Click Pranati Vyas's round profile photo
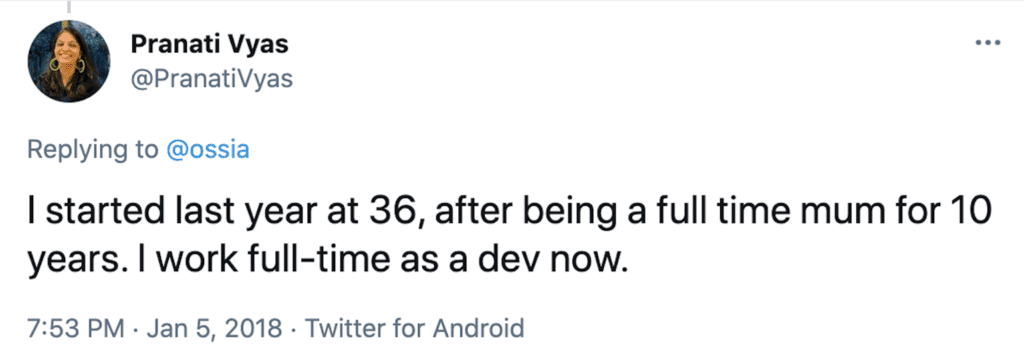Screen dimensions: 1024x363 coord(68,61)
